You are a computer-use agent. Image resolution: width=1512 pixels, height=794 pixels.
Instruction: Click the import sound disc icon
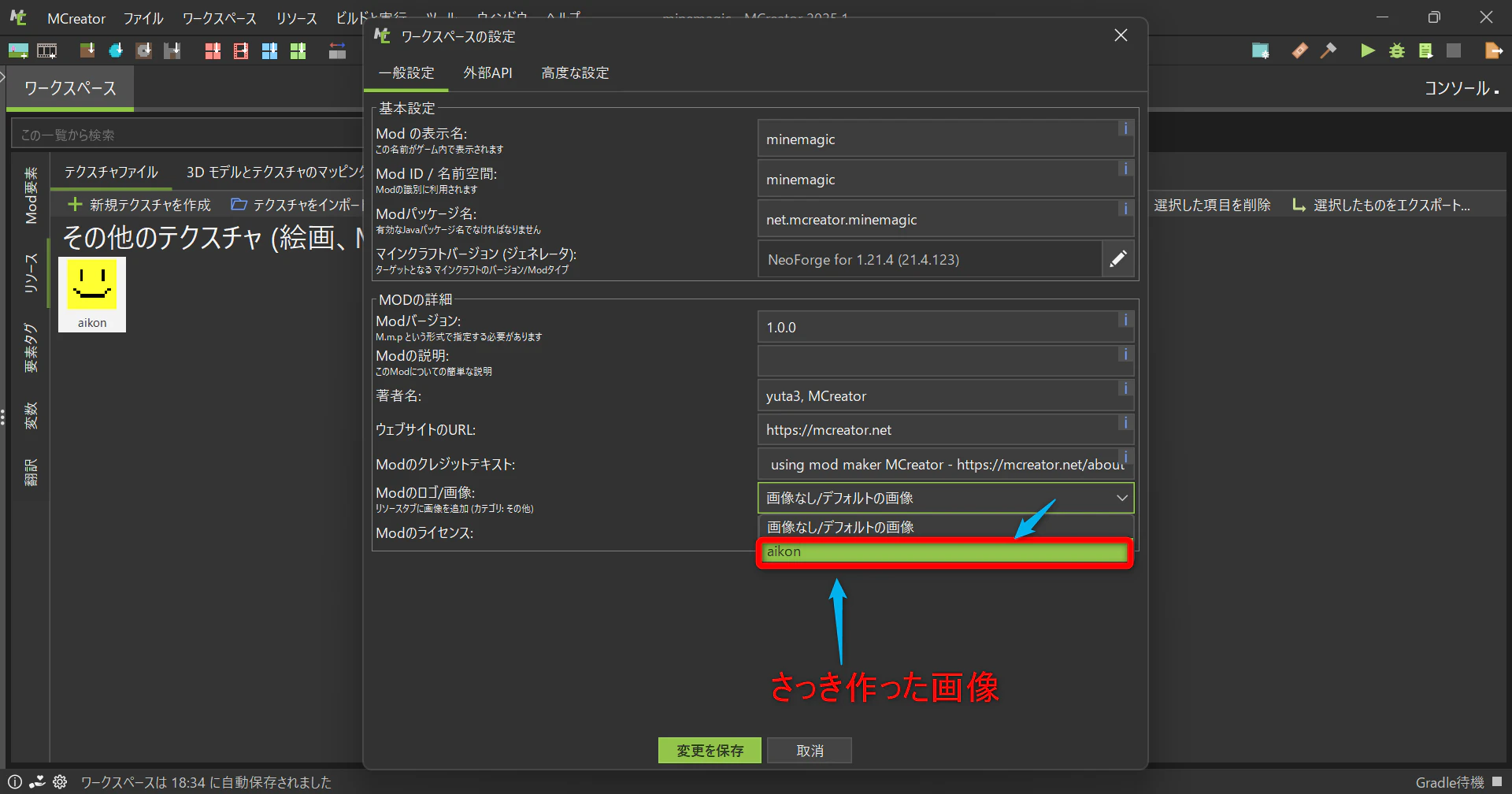(144, 51)
